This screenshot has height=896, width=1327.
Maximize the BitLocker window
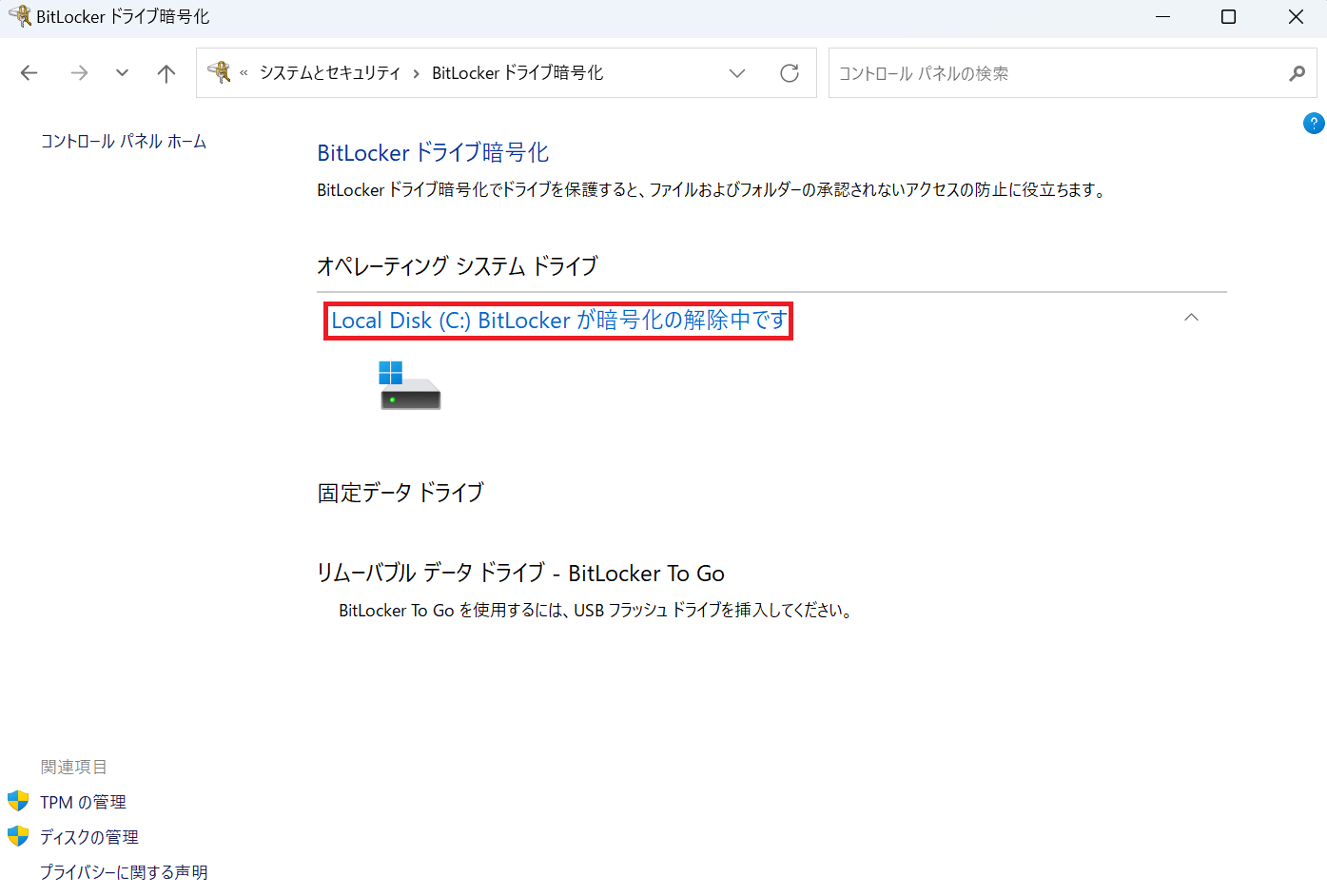(1228, 17)
